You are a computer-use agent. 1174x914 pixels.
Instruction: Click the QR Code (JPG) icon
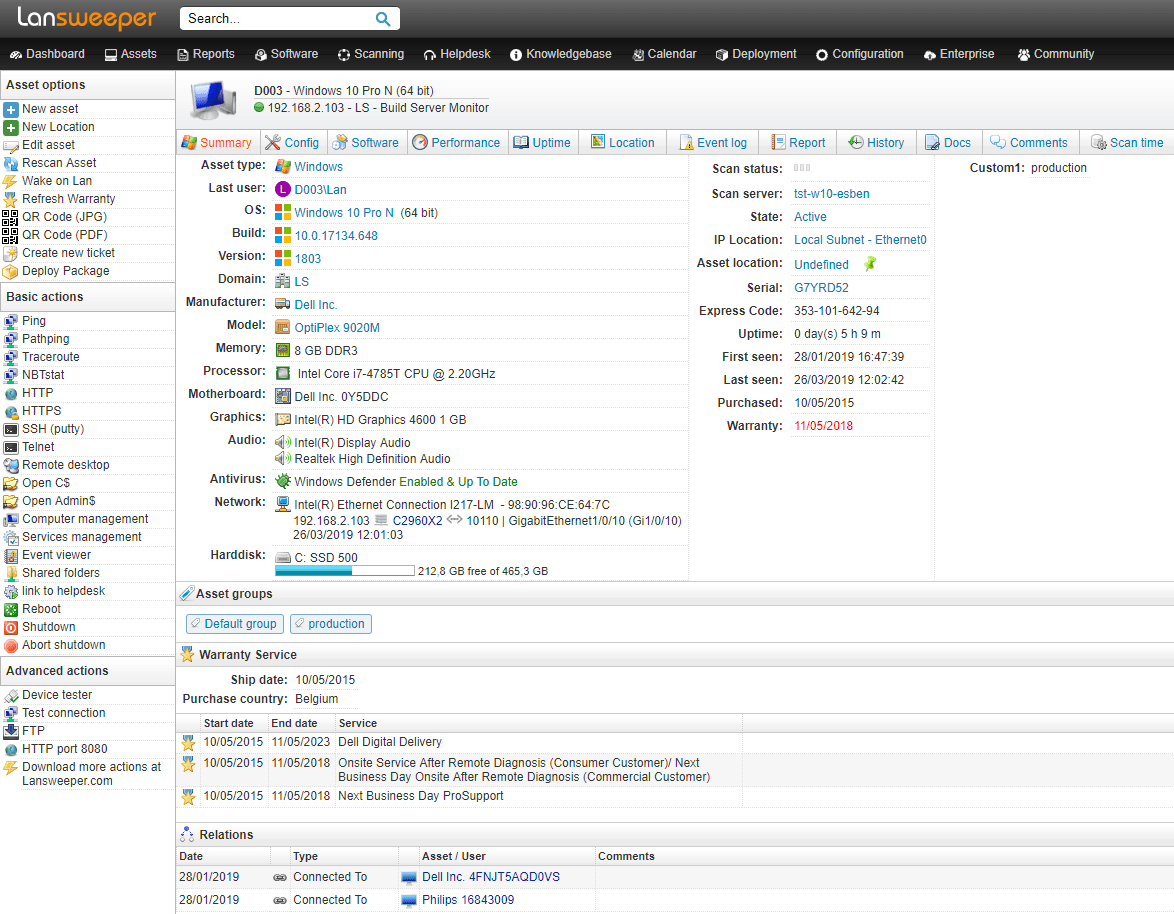point(11,217)
